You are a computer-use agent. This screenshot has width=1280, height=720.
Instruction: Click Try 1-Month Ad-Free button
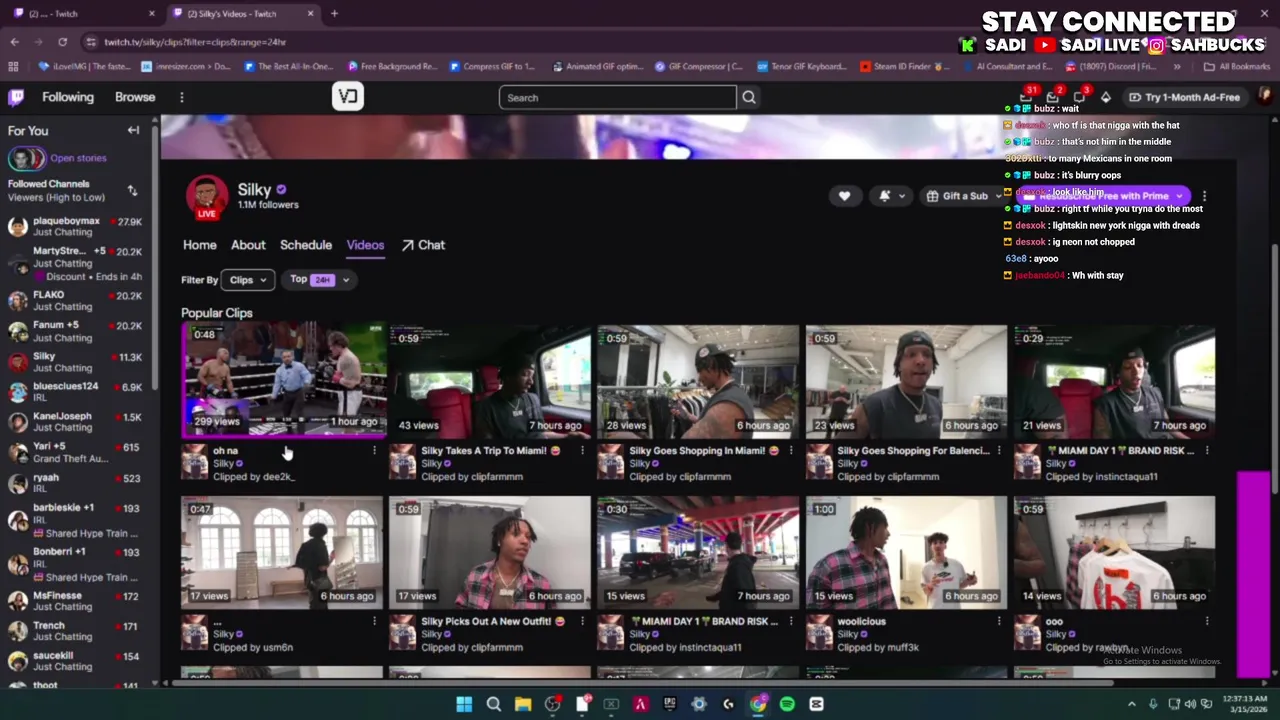(1184, 97)
